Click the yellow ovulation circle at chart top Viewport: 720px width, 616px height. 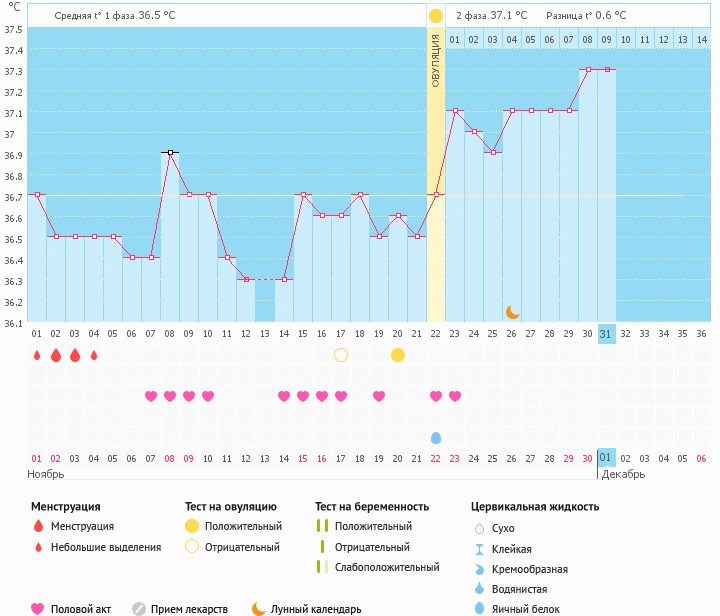click(436, 16)
